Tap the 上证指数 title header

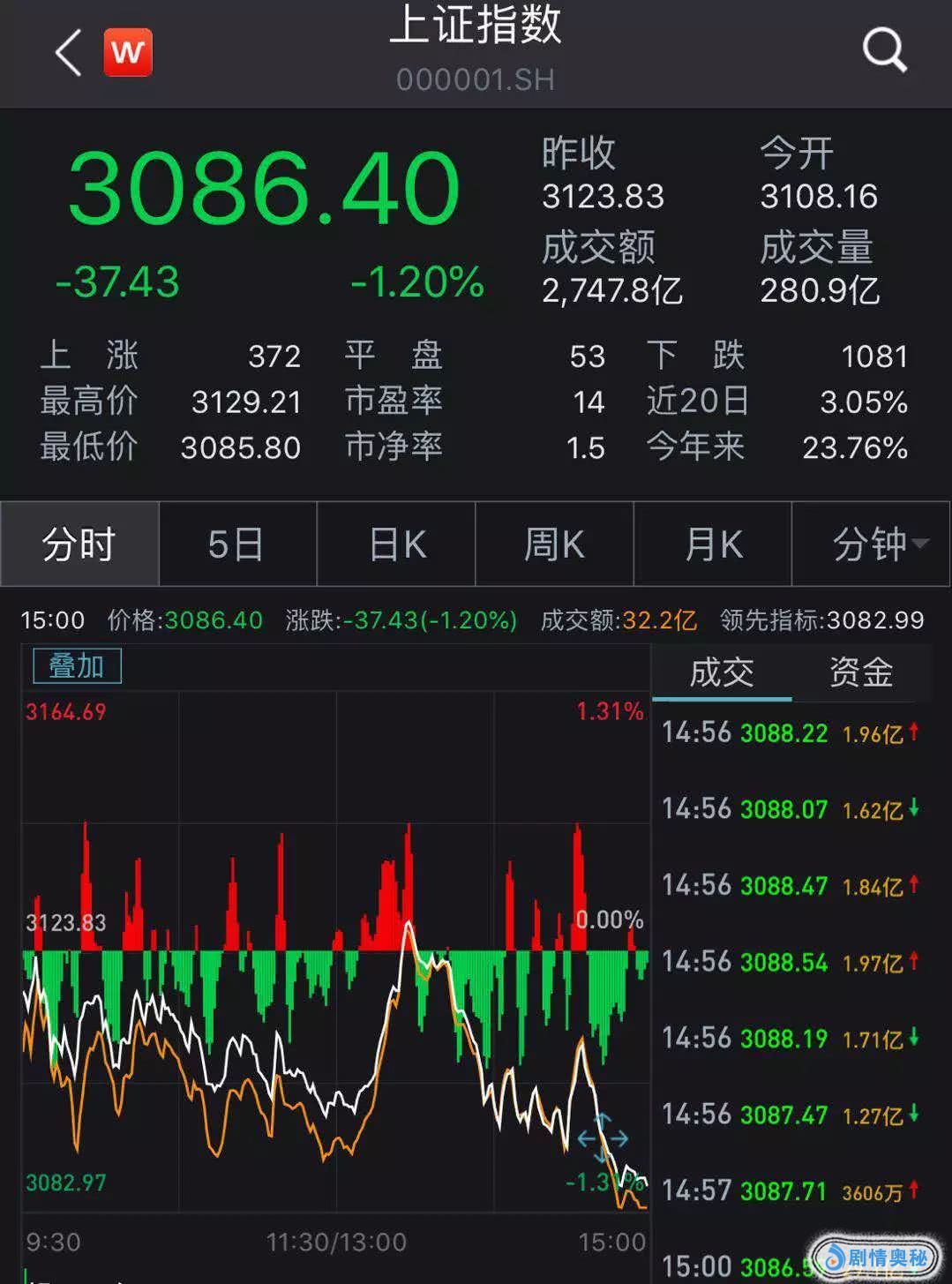475,25
